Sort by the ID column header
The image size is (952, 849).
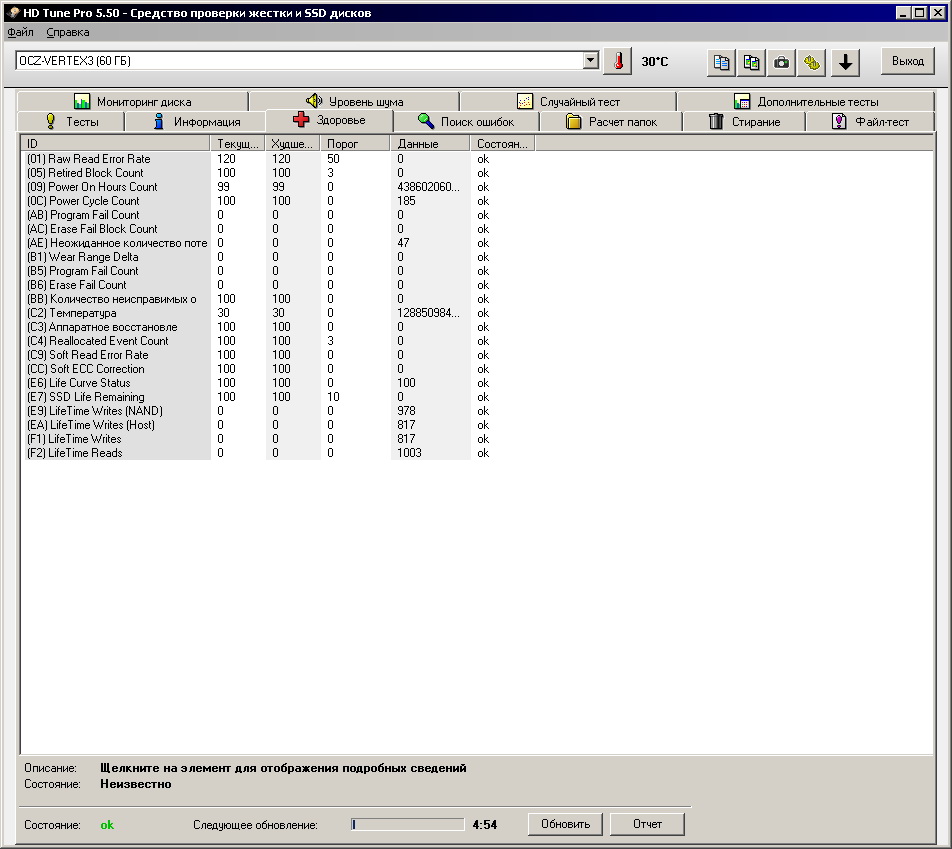[x=115, y=144]
